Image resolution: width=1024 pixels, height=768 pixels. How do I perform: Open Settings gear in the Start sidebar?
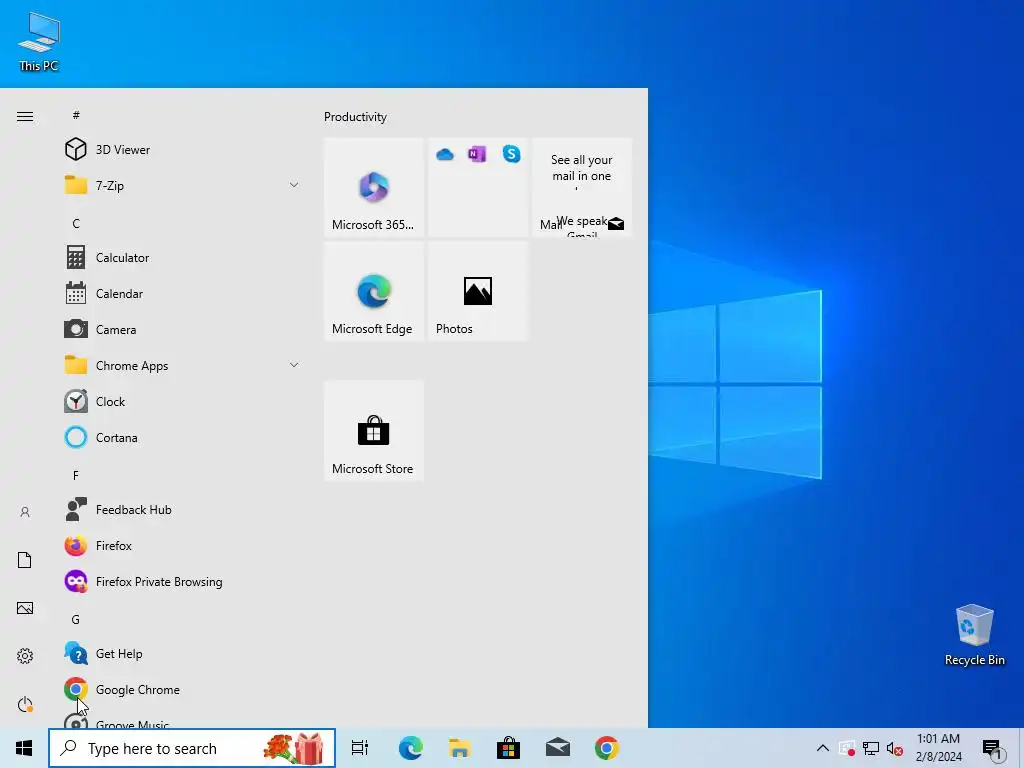25,656
